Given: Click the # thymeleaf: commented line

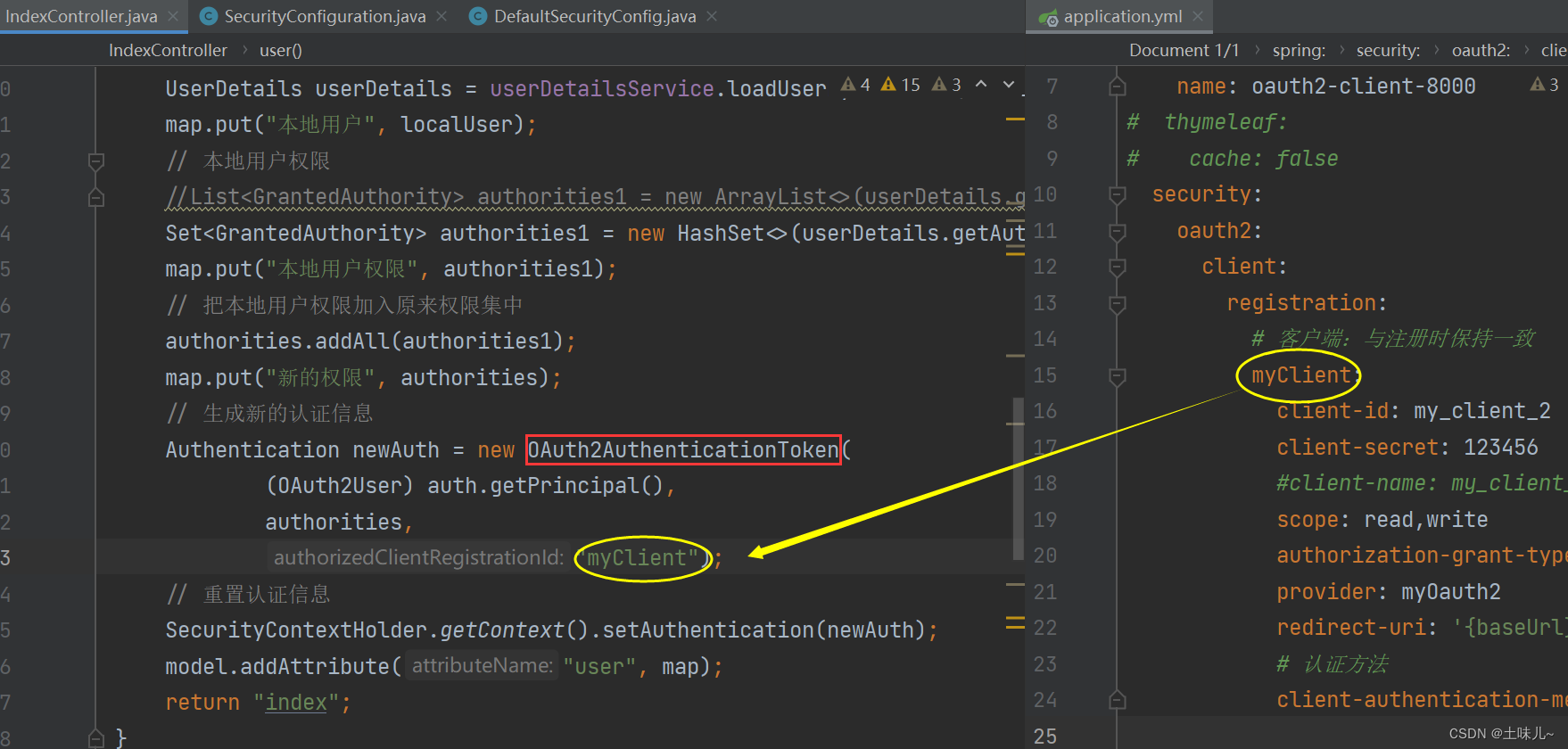Looking at the screenshot, I should 1207,122.
